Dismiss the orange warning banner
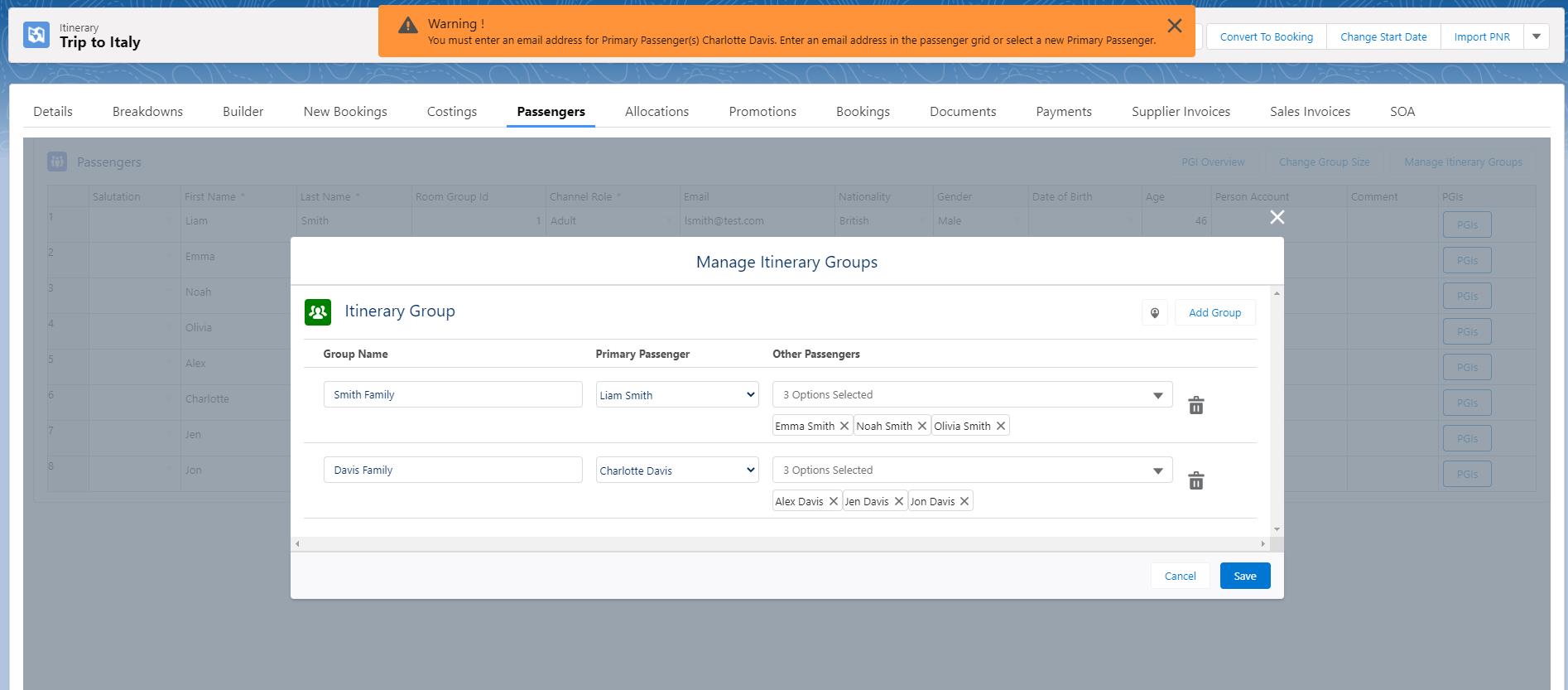Screen dimensions: 1568x690 click(1174, 26)
